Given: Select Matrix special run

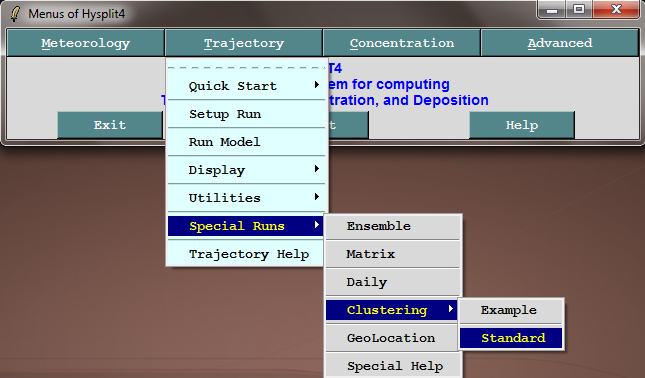Looking at the screenshot, I should 393,254.
